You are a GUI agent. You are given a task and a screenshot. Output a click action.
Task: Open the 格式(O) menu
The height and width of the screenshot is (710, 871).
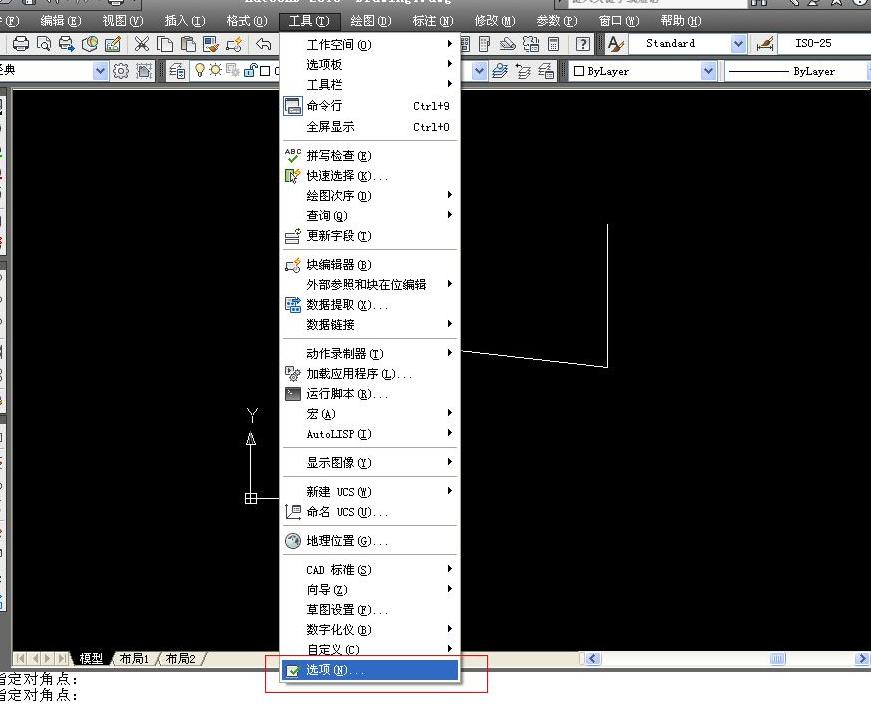coord(247,21)
